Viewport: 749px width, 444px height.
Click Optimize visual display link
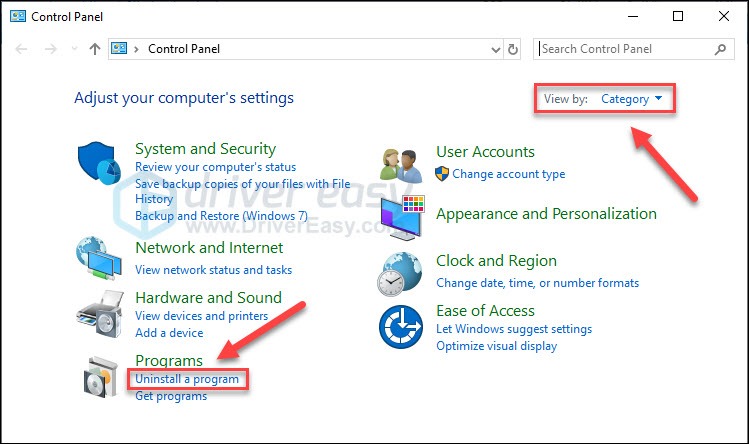[x=496, y=346]
